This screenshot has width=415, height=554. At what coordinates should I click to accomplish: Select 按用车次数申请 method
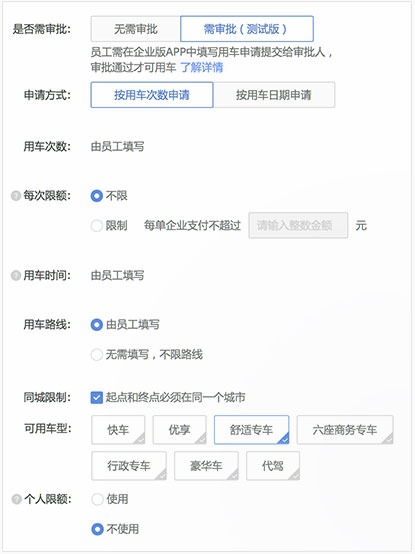click(x=152, y=95)
